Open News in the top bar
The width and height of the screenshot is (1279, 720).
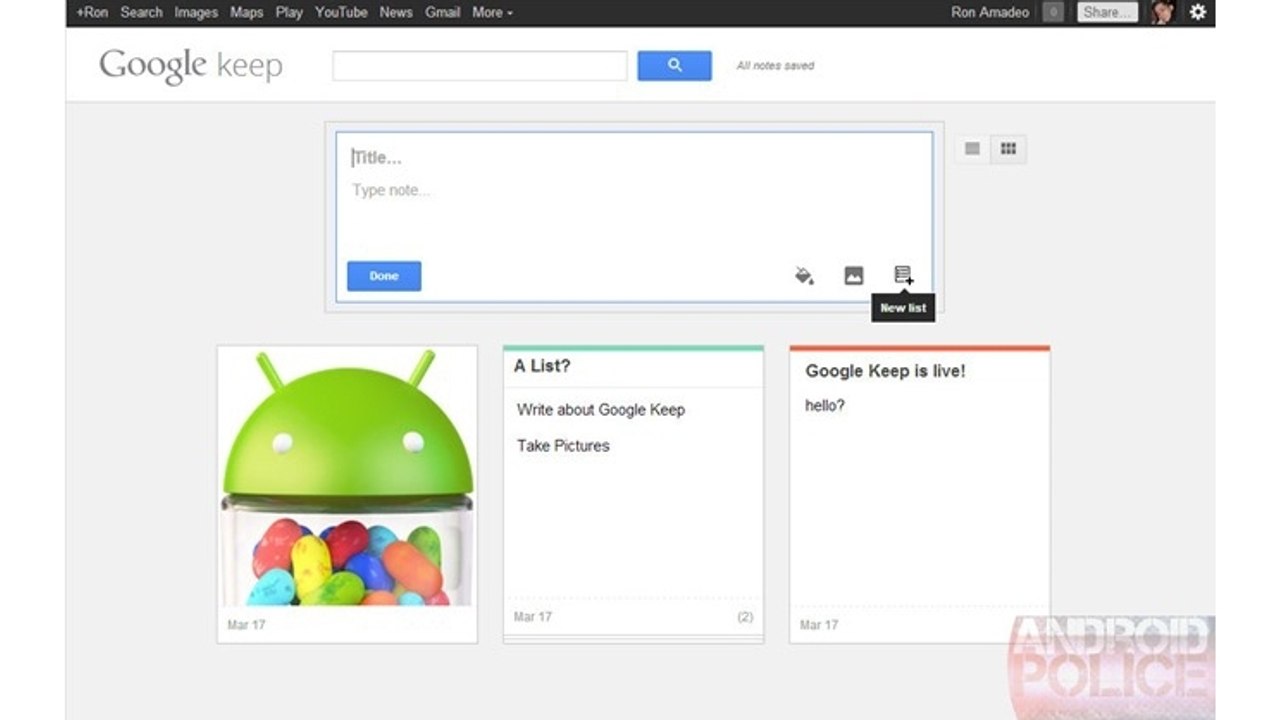pos(396,12)
